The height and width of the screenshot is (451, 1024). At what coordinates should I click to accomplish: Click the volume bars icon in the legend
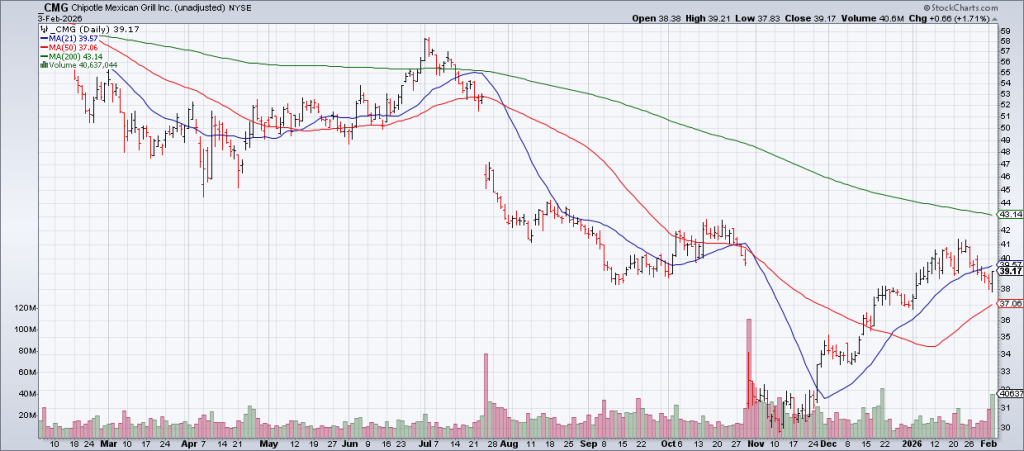point(43,66)
